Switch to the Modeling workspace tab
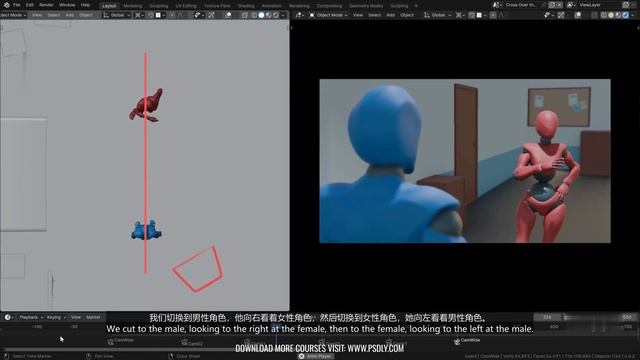This screenshot has height=360, width=640. pos(133,6)
